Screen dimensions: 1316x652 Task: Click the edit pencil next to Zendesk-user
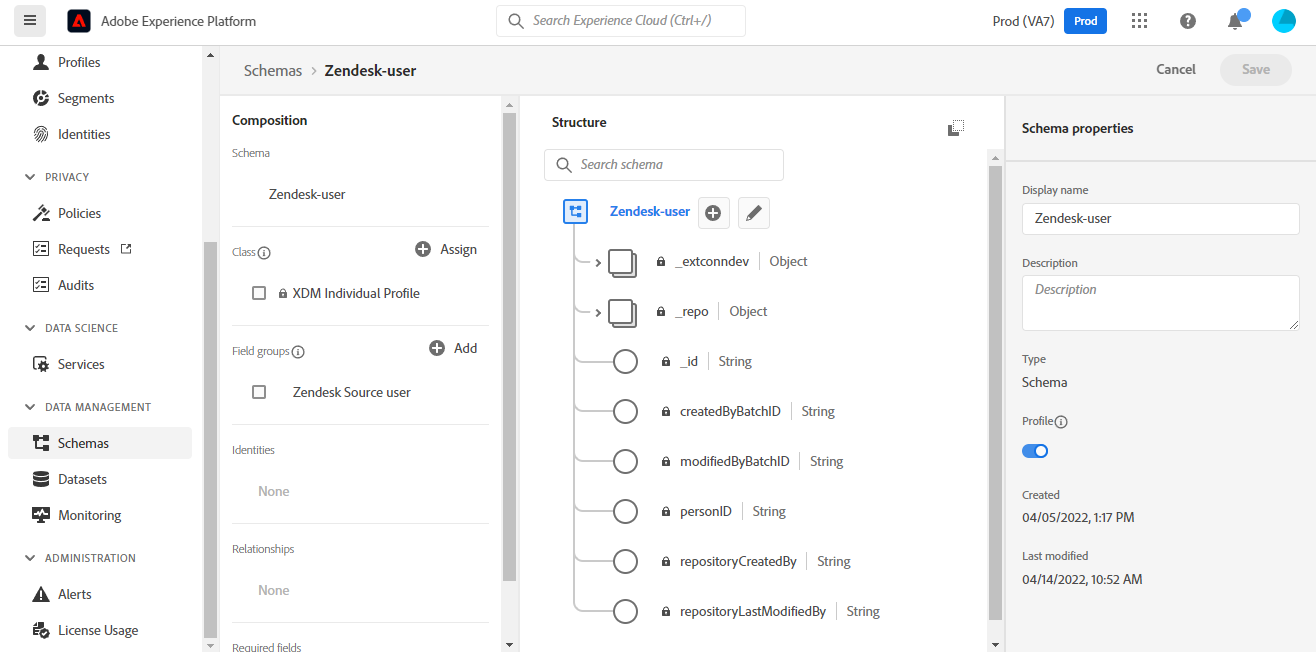pos(754,212)
